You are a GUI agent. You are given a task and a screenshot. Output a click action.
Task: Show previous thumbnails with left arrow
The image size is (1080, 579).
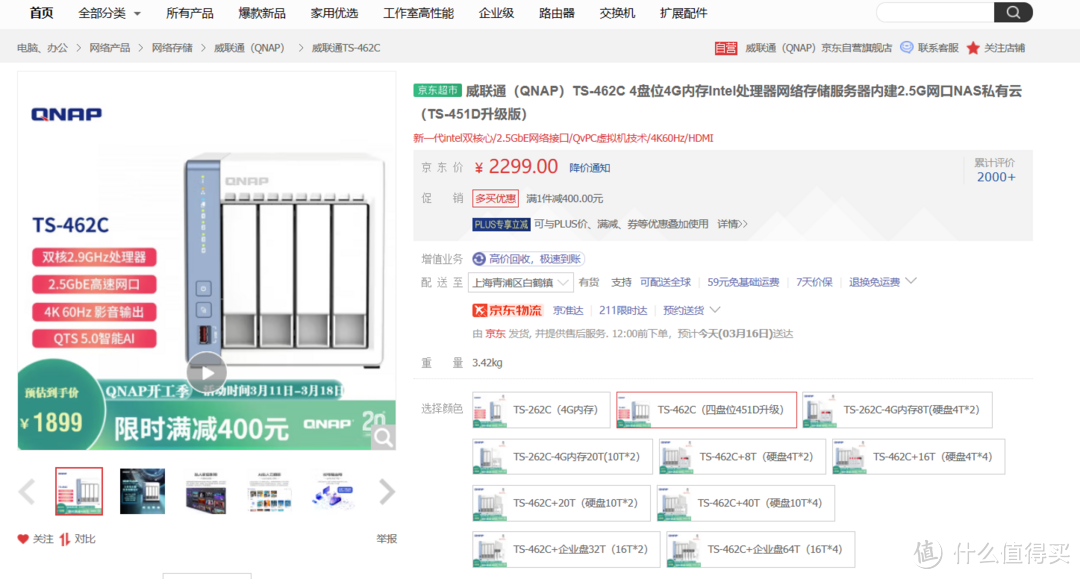[x=27, y=491]
